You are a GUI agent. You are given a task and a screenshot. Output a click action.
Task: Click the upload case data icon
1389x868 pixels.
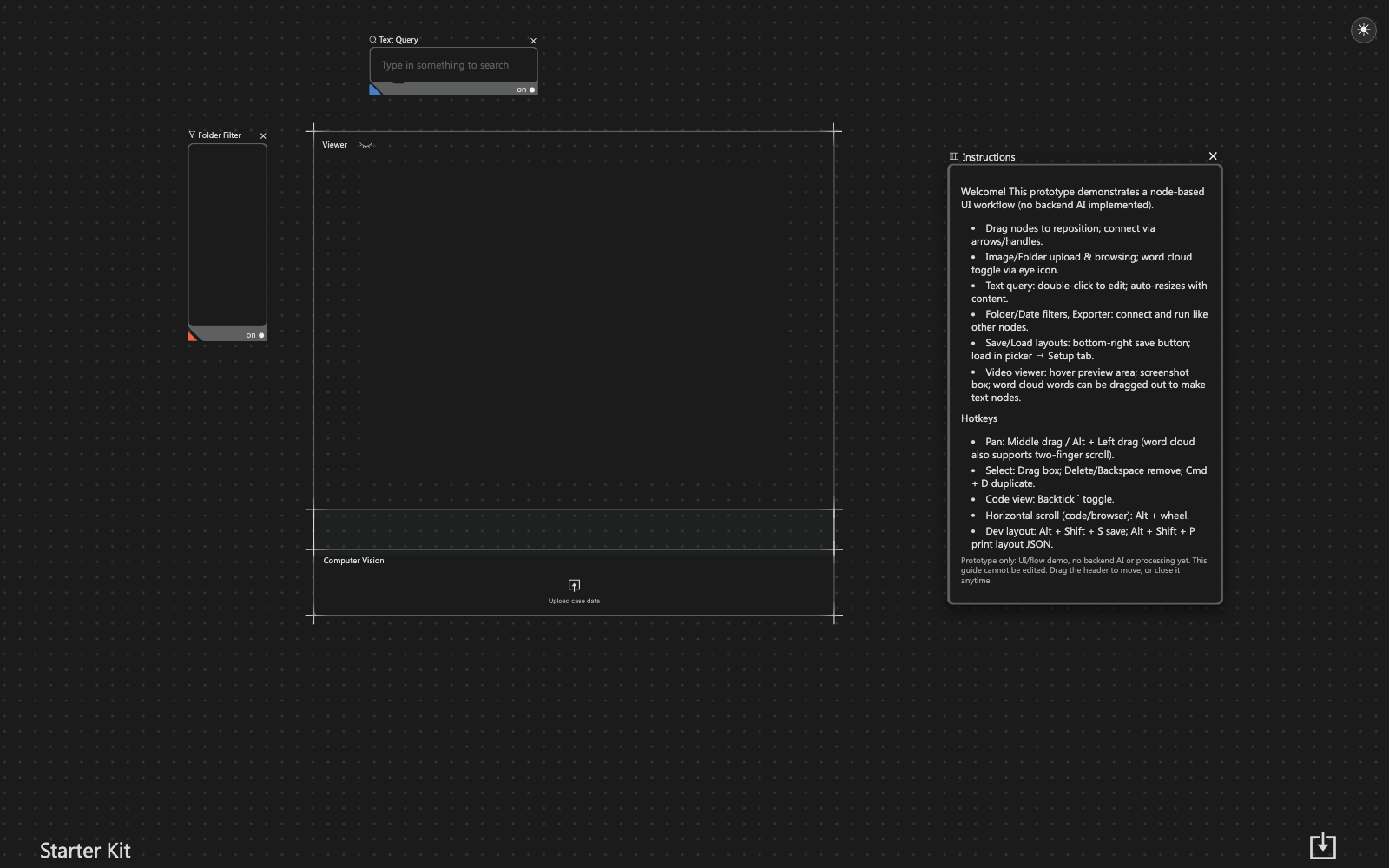(x=574, y=585)
